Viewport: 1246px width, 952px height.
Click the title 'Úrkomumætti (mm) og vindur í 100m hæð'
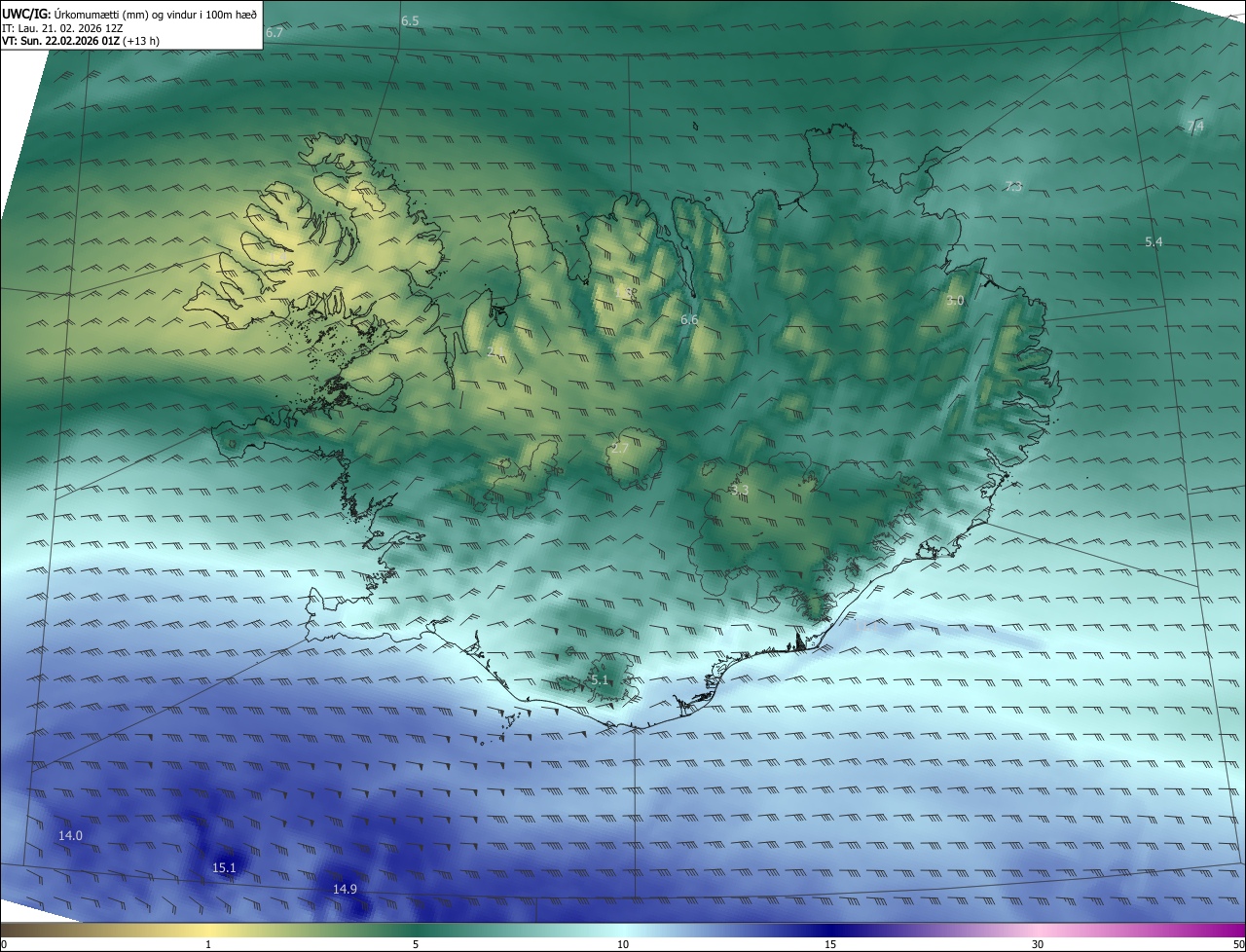click(x=156, y=15)
